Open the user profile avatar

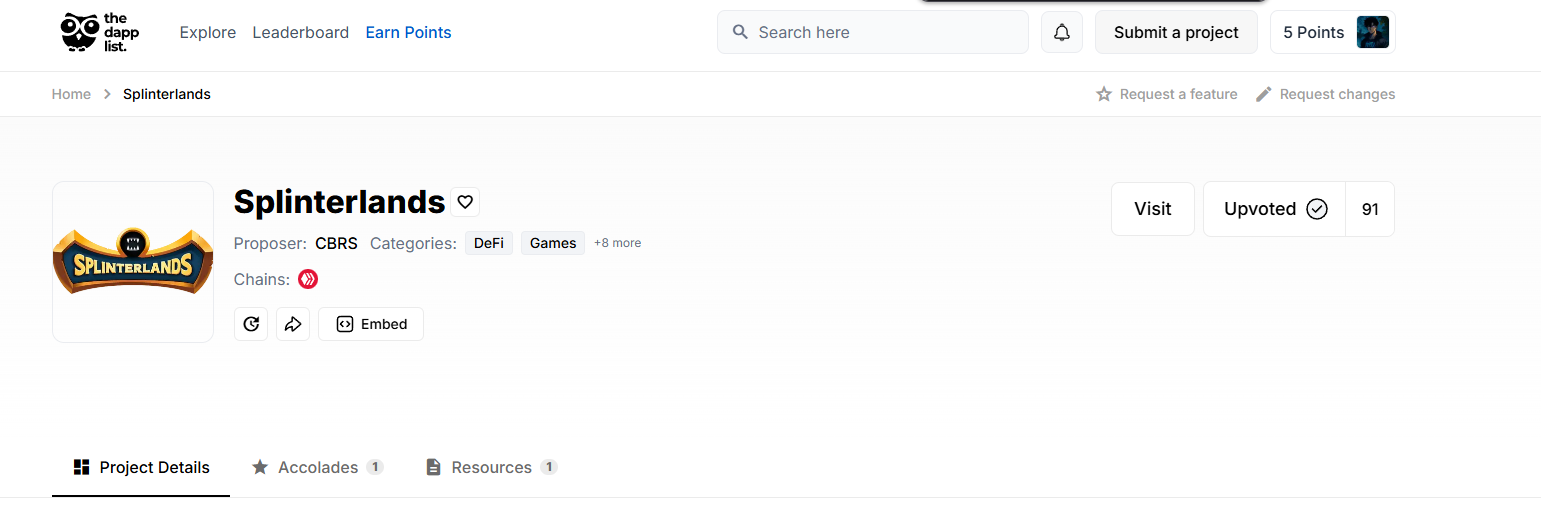[x=1372, y=32]
